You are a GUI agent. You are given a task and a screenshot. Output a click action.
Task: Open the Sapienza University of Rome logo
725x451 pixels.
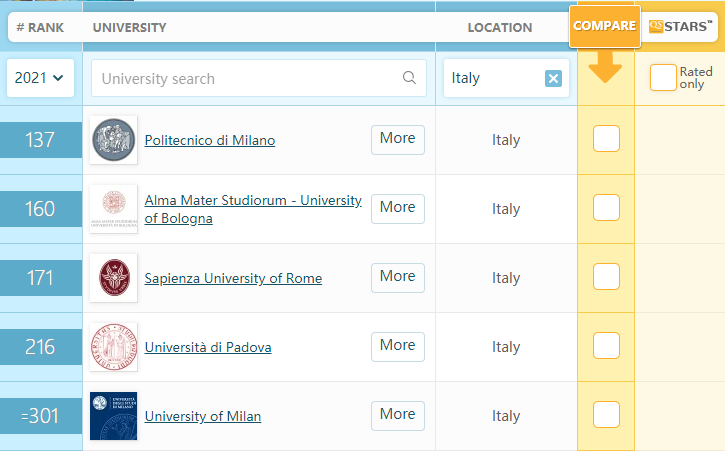point(114,278)
